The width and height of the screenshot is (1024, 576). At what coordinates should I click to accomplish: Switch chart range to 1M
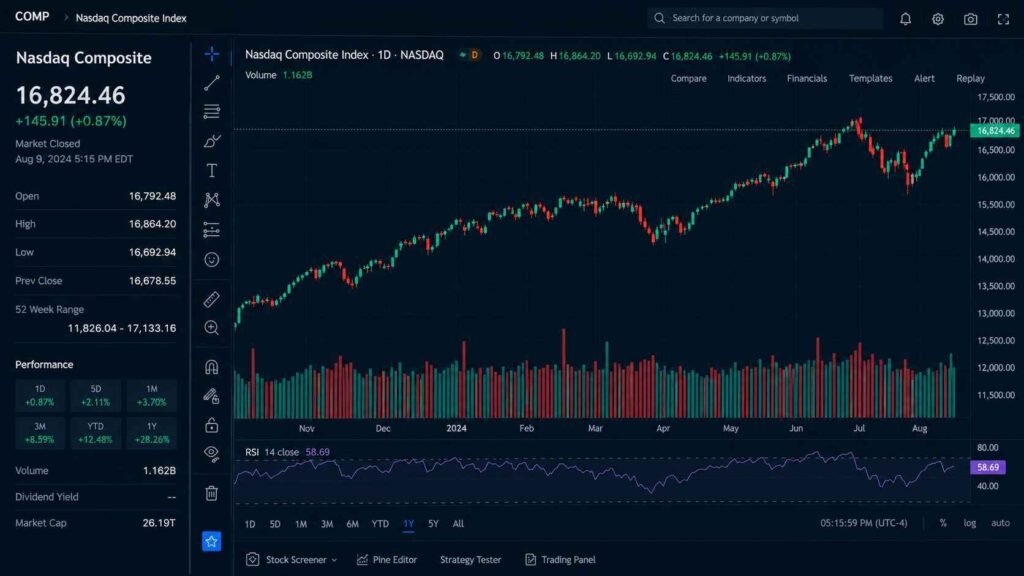click(x=300, y=524)
